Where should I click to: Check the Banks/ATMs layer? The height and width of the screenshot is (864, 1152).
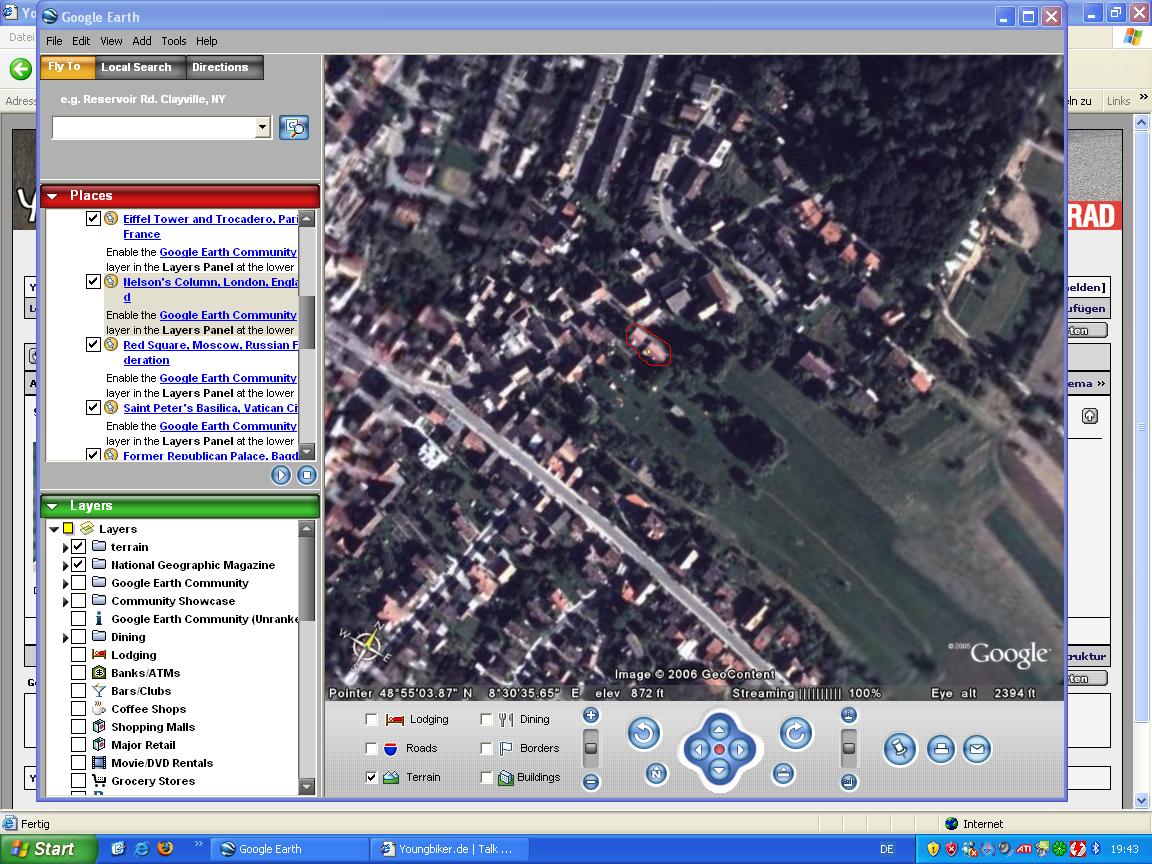tap(79, 672)
